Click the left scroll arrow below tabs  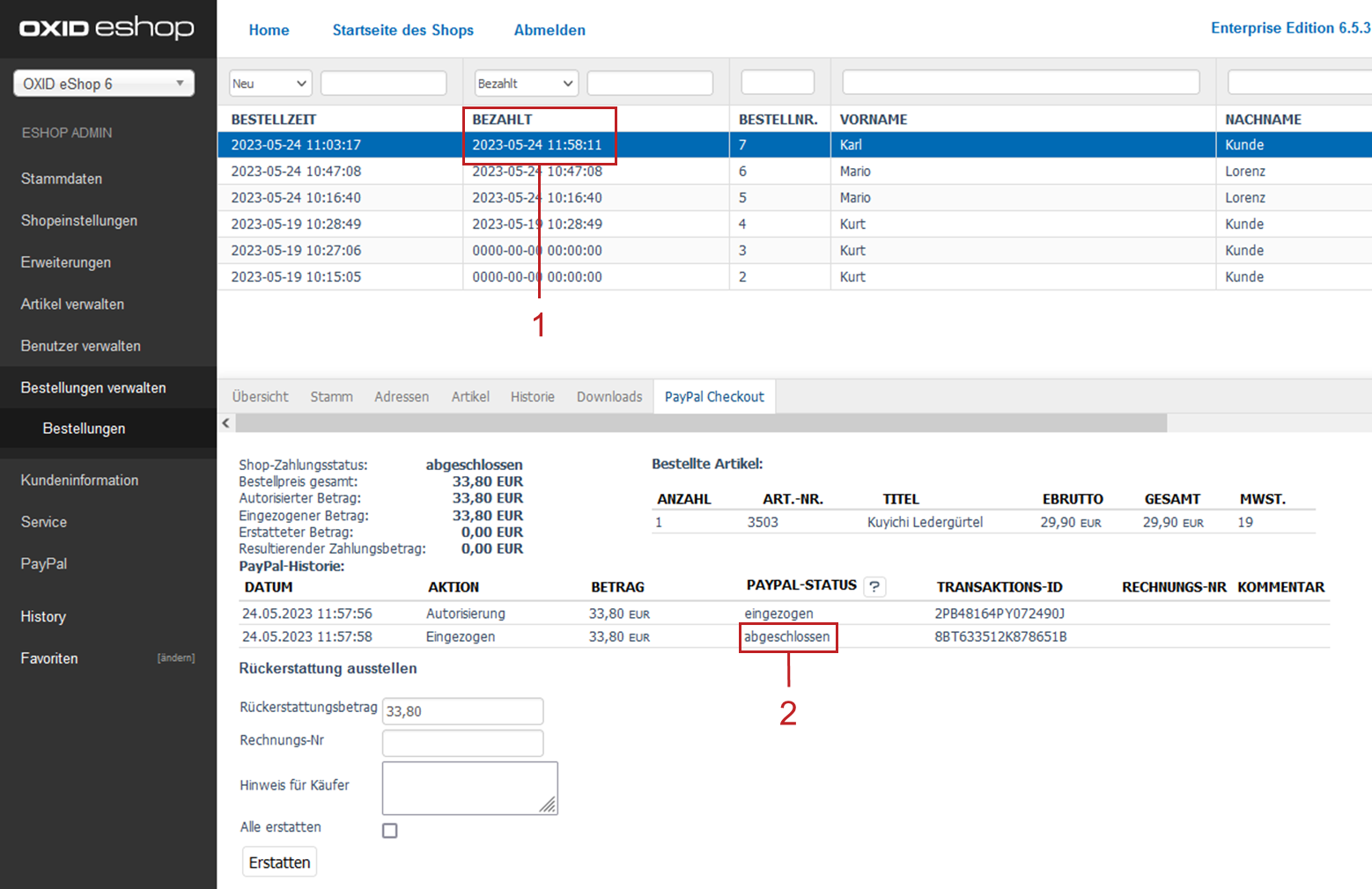(x=226, y=423)
